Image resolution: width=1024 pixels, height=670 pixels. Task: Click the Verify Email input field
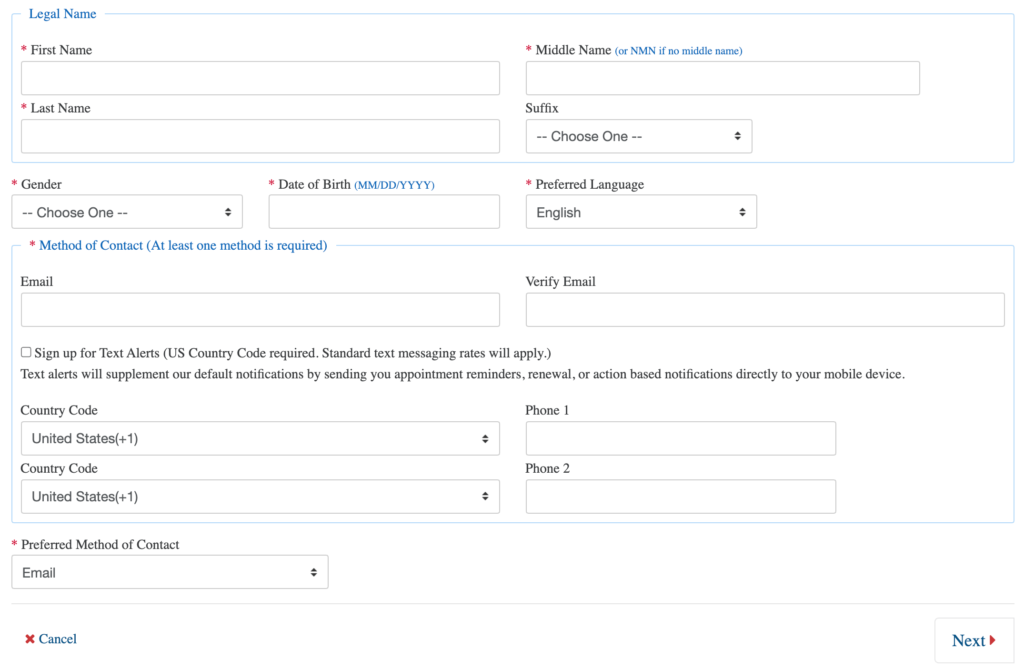pos(765,310)
